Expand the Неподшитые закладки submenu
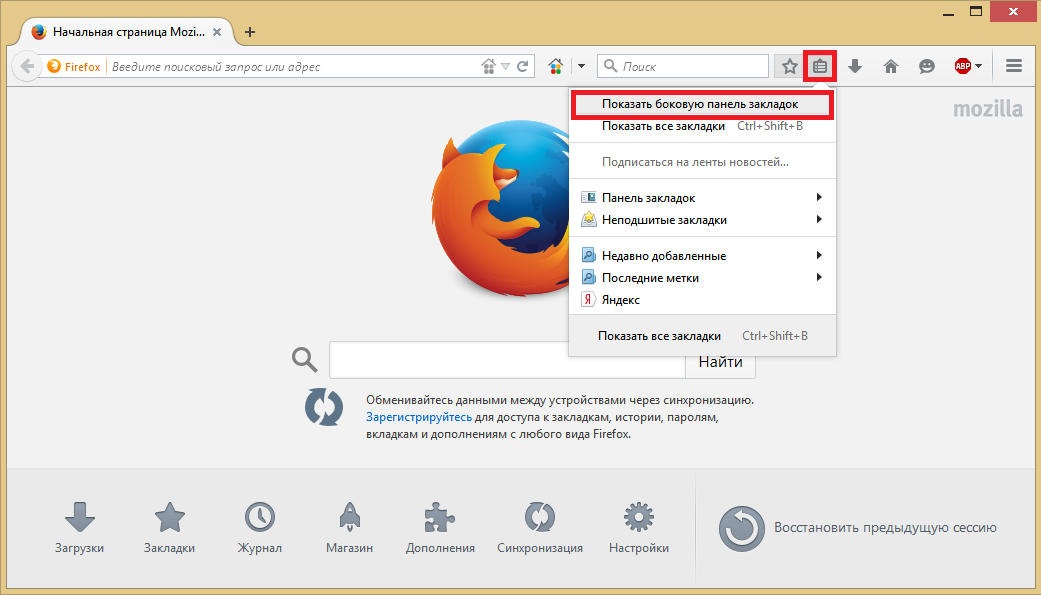The width and height of the screenshot is (1041, 595). click(702, 219)
